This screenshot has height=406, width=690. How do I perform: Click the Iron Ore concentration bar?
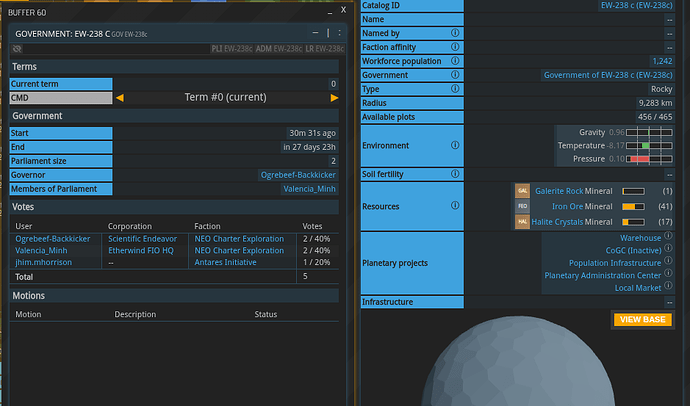tap(633, 206)
